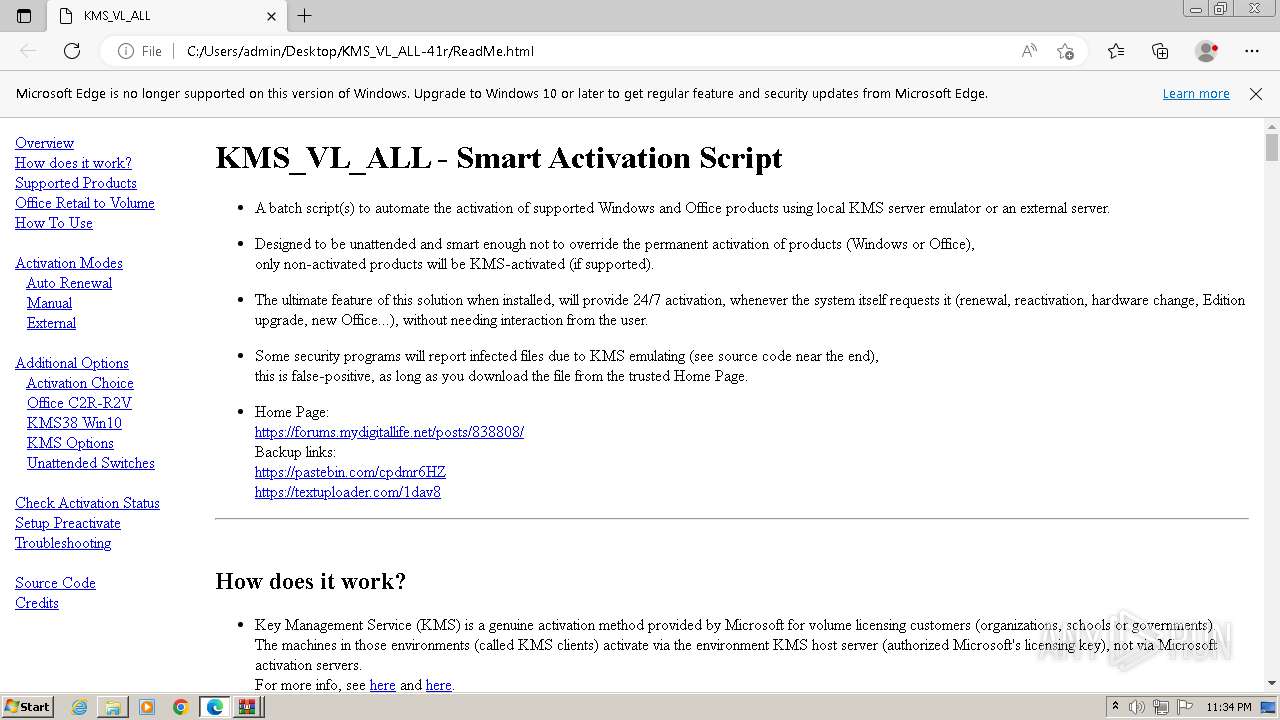Go to Overview section
Viewport: 1280px width, 720px height.
(x=44, y=143)
